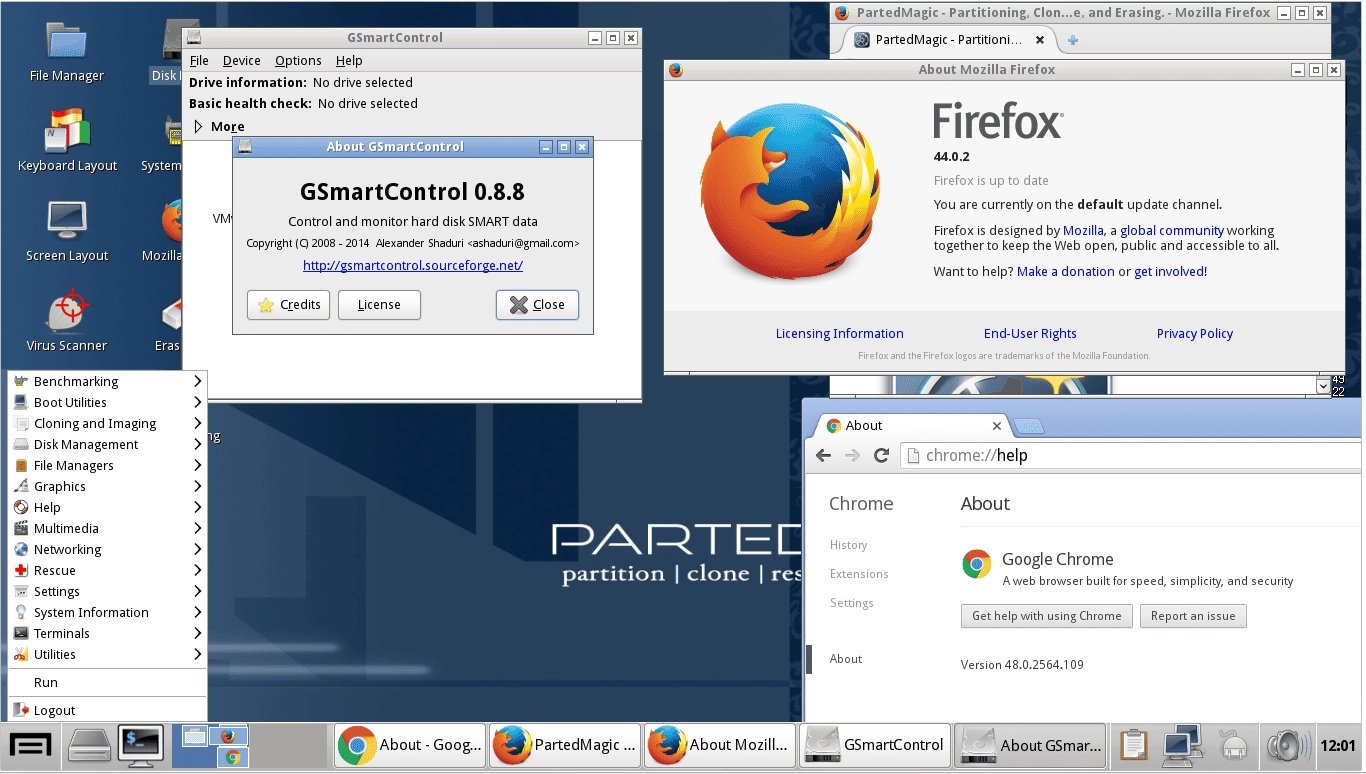Open Privacy Policy link in Firefox
1366x774 pixels.
click(x=1195, y=334)
